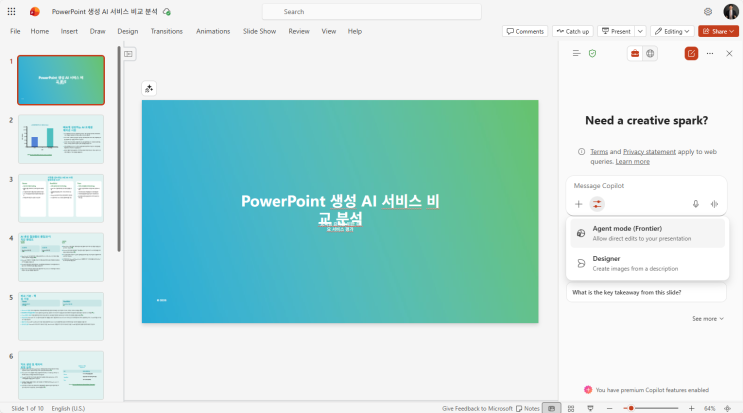Click the key takeaway suggestion prompt
Image resolution: width=743 pixels, height=413 pixels.
point(646,293)
